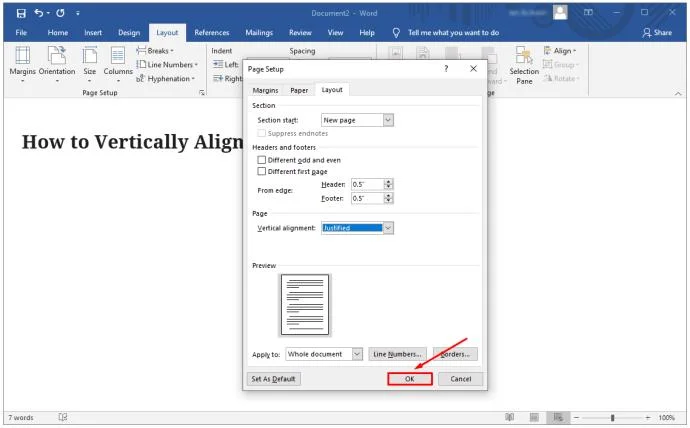
Task: Click the Header distance spinner arrows
Action: coord(388,184)
